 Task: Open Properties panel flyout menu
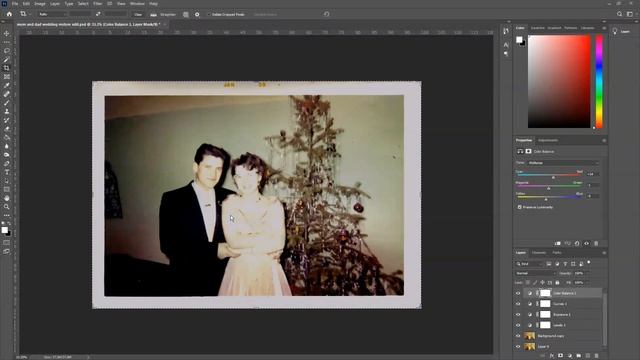coord(604,140)
